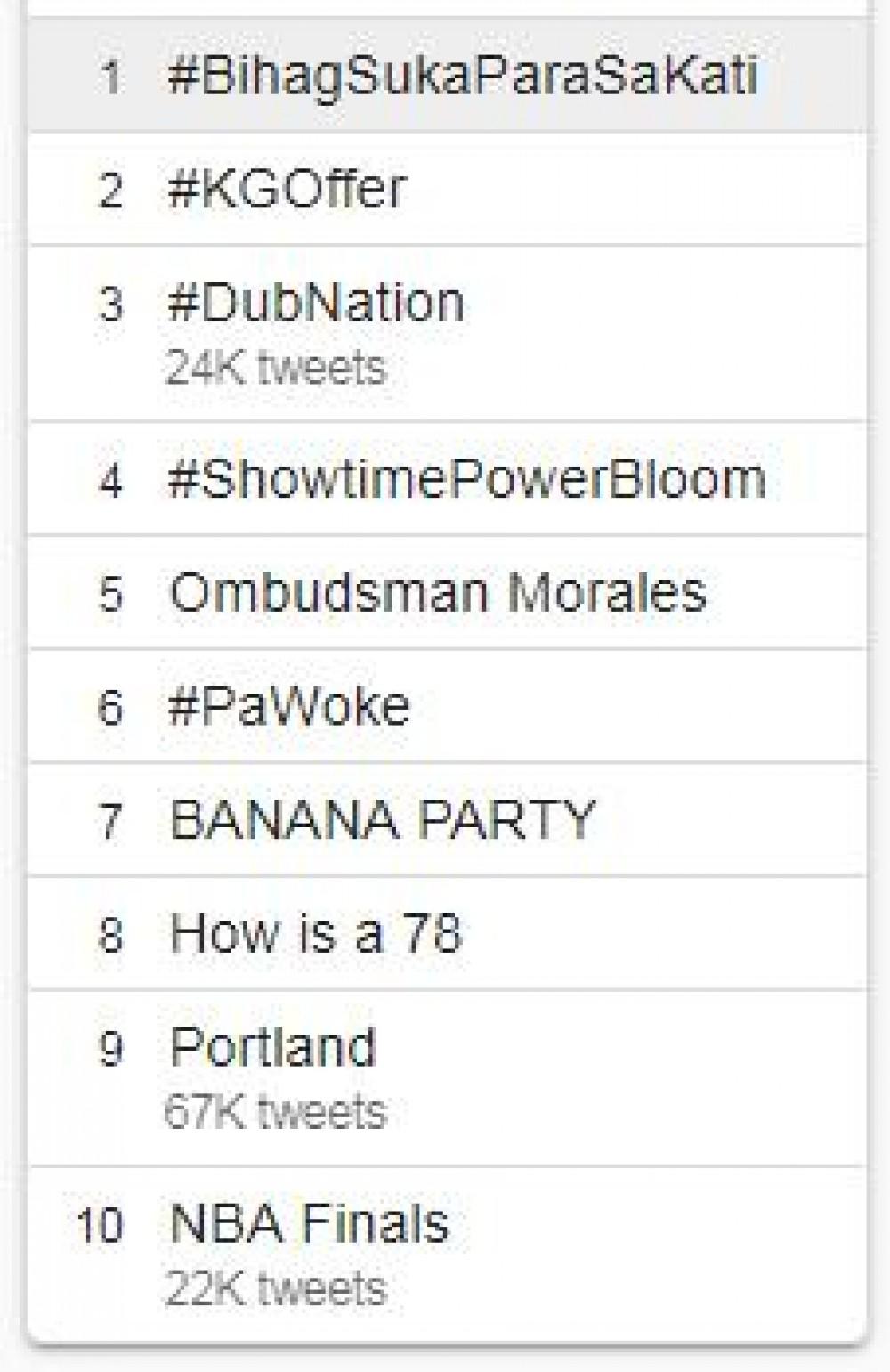Click the 22K tweets count under NBA Finals

[276, 1288]
